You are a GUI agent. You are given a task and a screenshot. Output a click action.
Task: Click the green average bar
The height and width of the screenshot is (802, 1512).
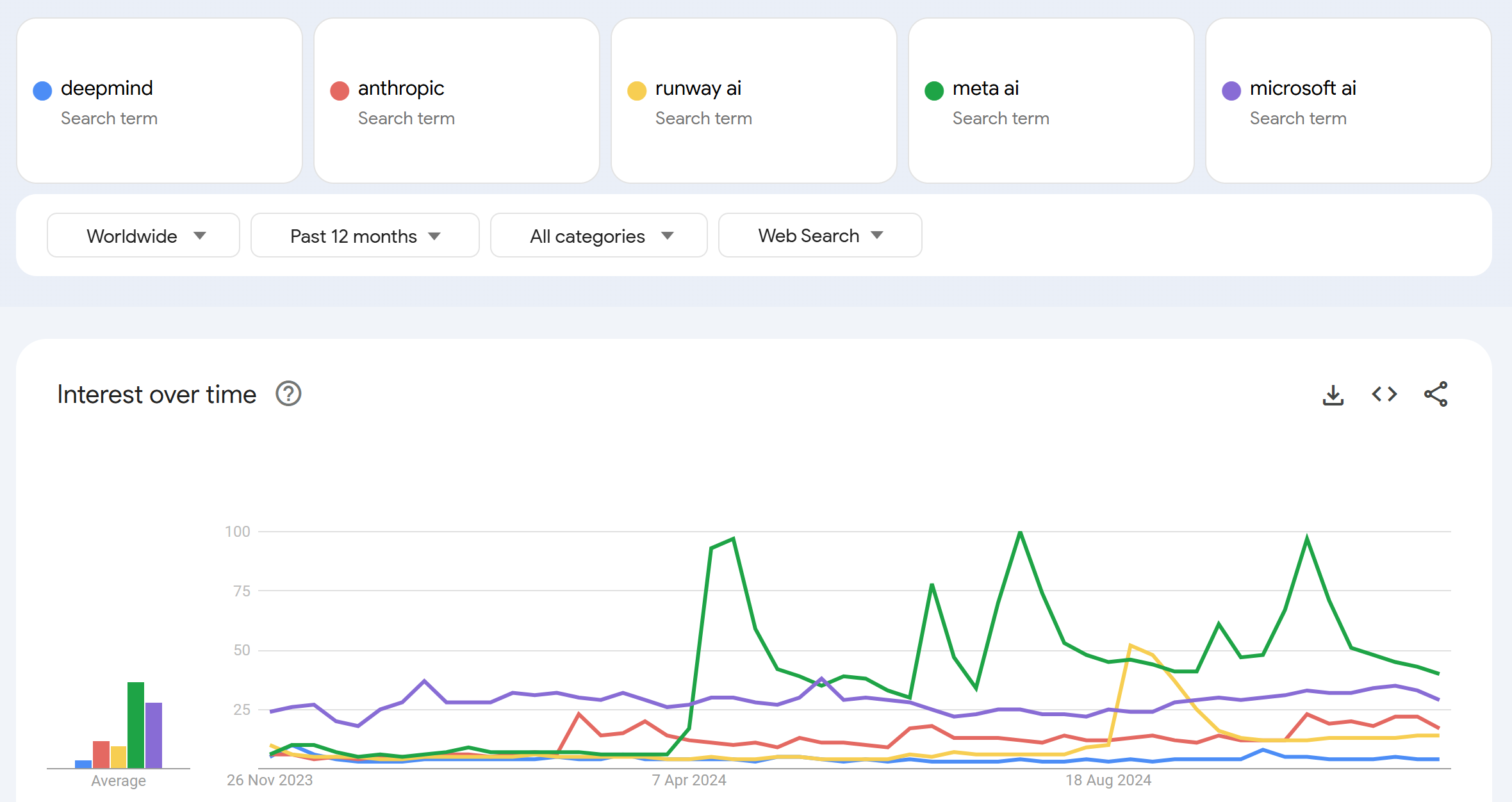[136, 725]
